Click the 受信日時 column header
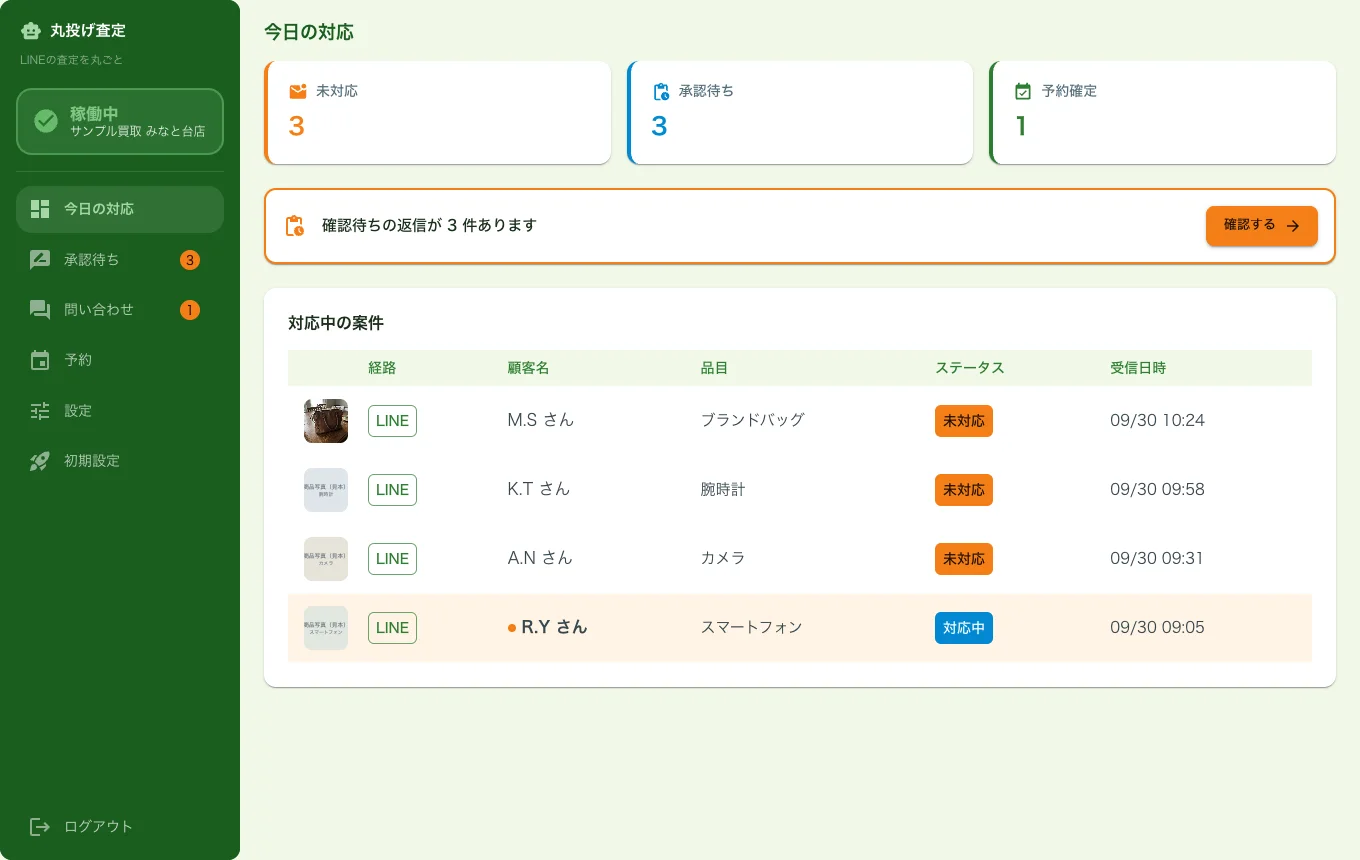Screen dimensions: 1360x860 pos(1138,368)
